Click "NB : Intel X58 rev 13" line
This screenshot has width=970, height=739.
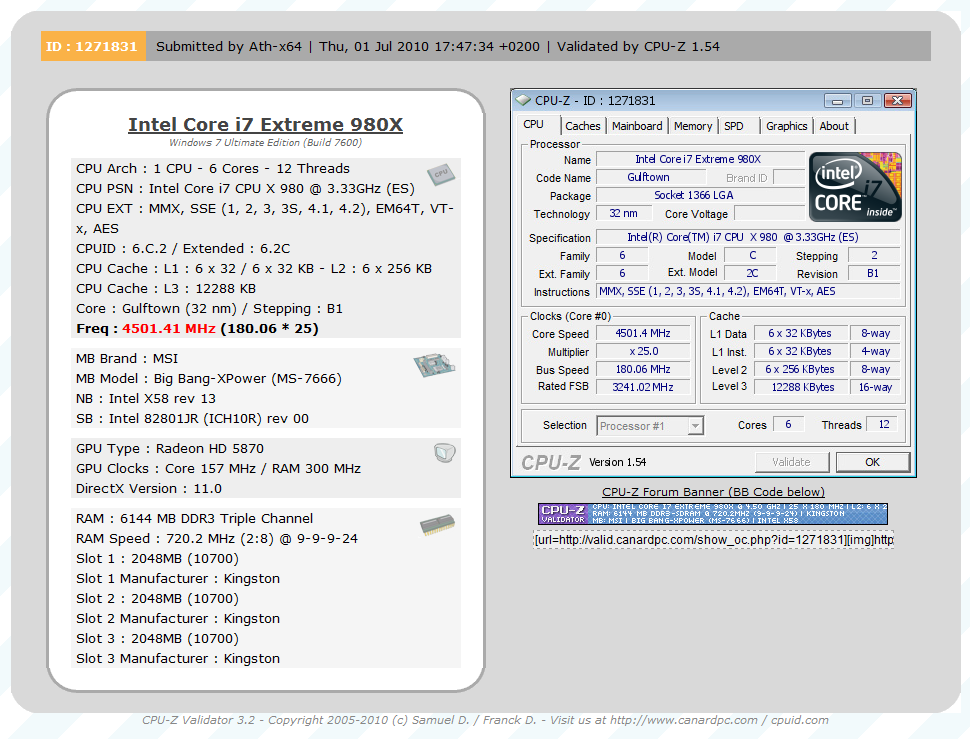[146, 398]
